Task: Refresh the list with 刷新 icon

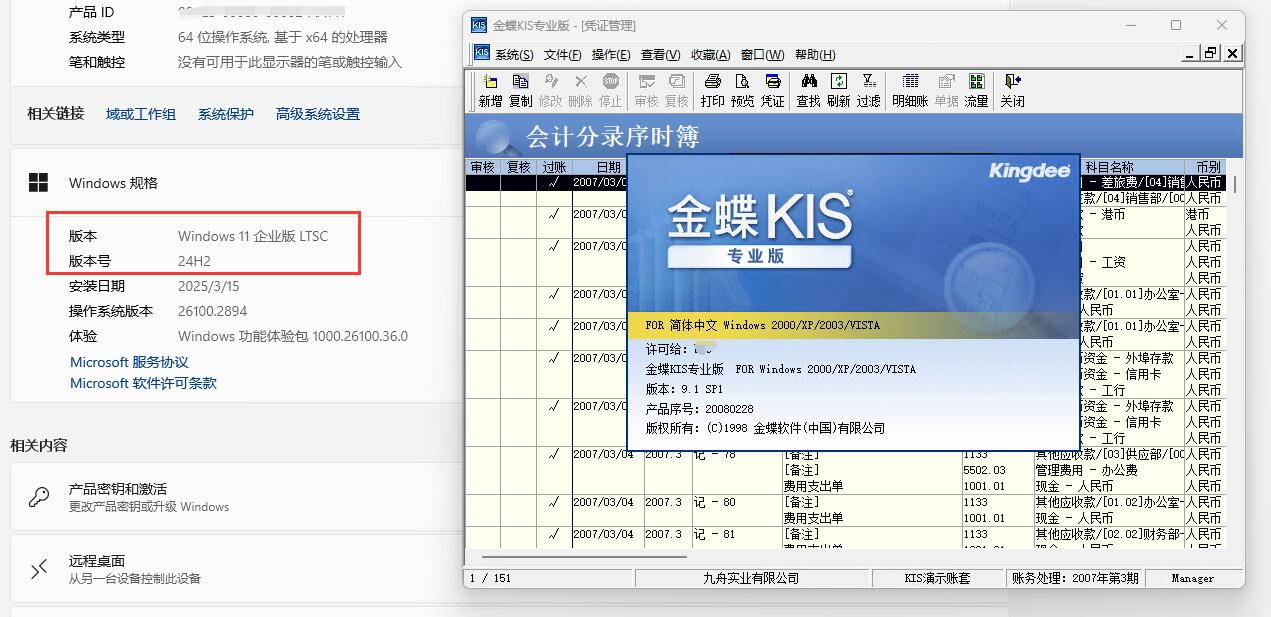Action: coord(839,90)
